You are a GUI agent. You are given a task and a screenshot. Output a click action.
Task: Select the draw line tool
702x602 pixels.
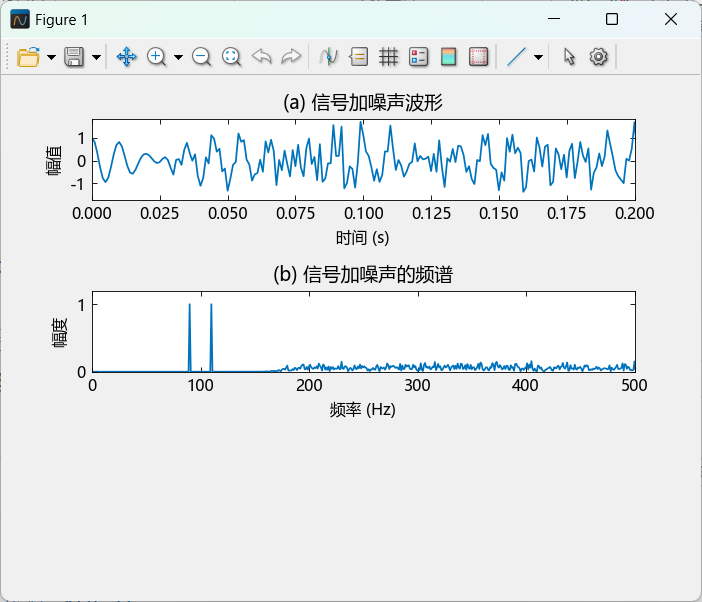[516, 57]
